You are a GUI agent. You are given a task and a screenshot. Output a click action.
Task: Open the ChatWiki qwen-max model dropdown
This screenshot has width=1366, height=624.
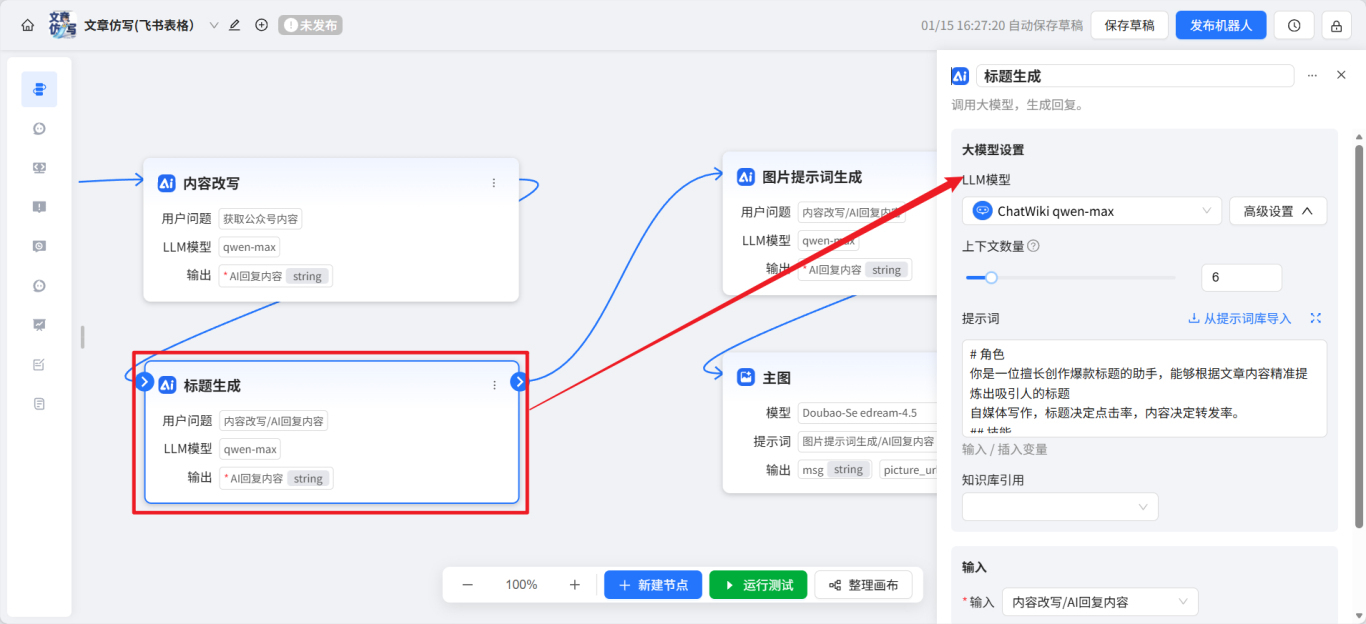click(x=1091, y=210)
